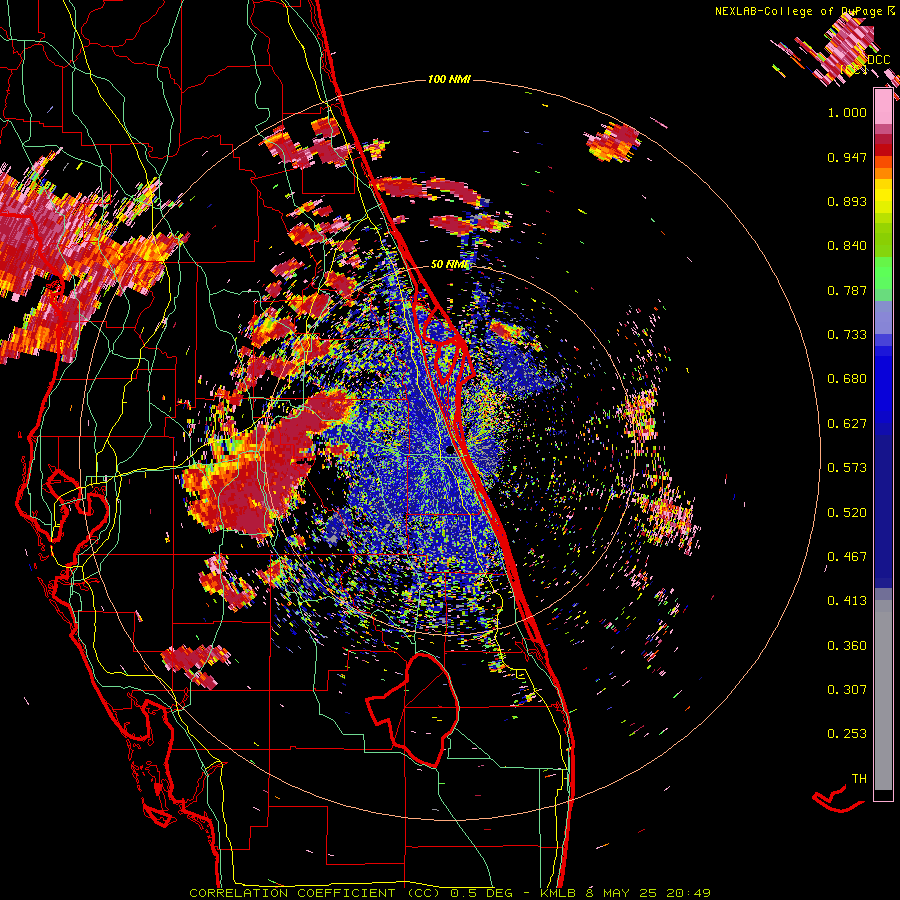Click the 0.360 scale value
The width and height of the screenshot is (900, 900).
click(847, 646)
